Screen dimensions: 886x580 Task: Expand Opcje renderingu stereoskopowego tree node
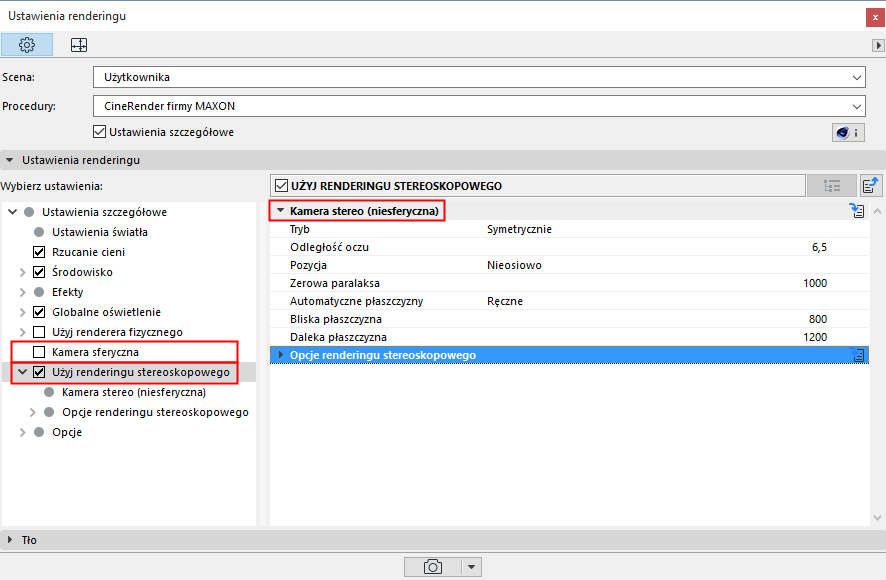pos(33,412)
